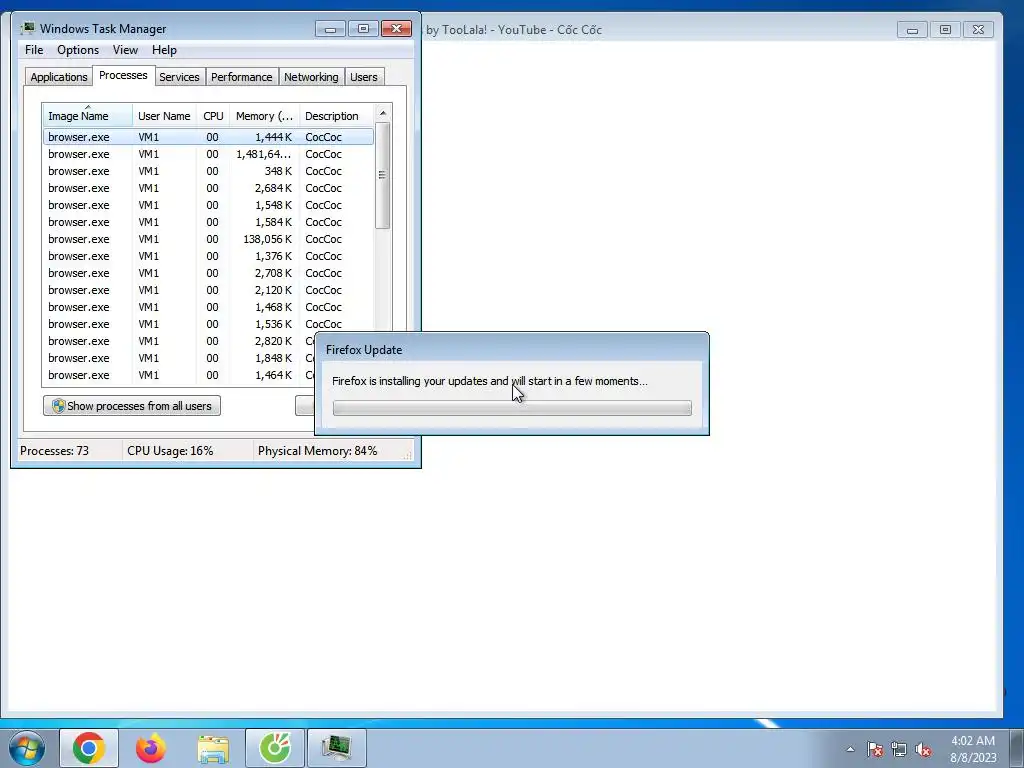
Task: Open the View menu
Action: click(x=125, y=50)
